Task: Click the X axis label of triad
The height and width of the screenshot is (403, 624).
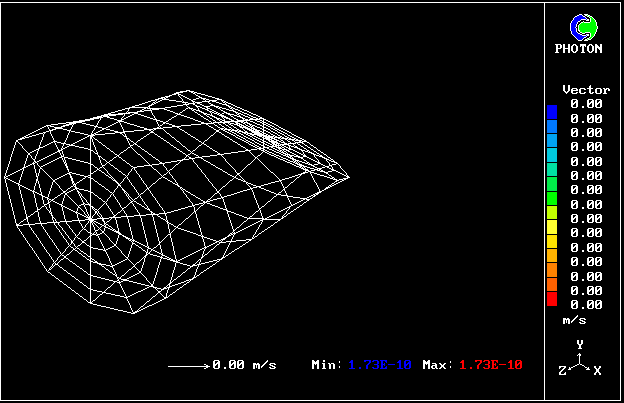Action: pyautogui.click(x=597, y=371)
